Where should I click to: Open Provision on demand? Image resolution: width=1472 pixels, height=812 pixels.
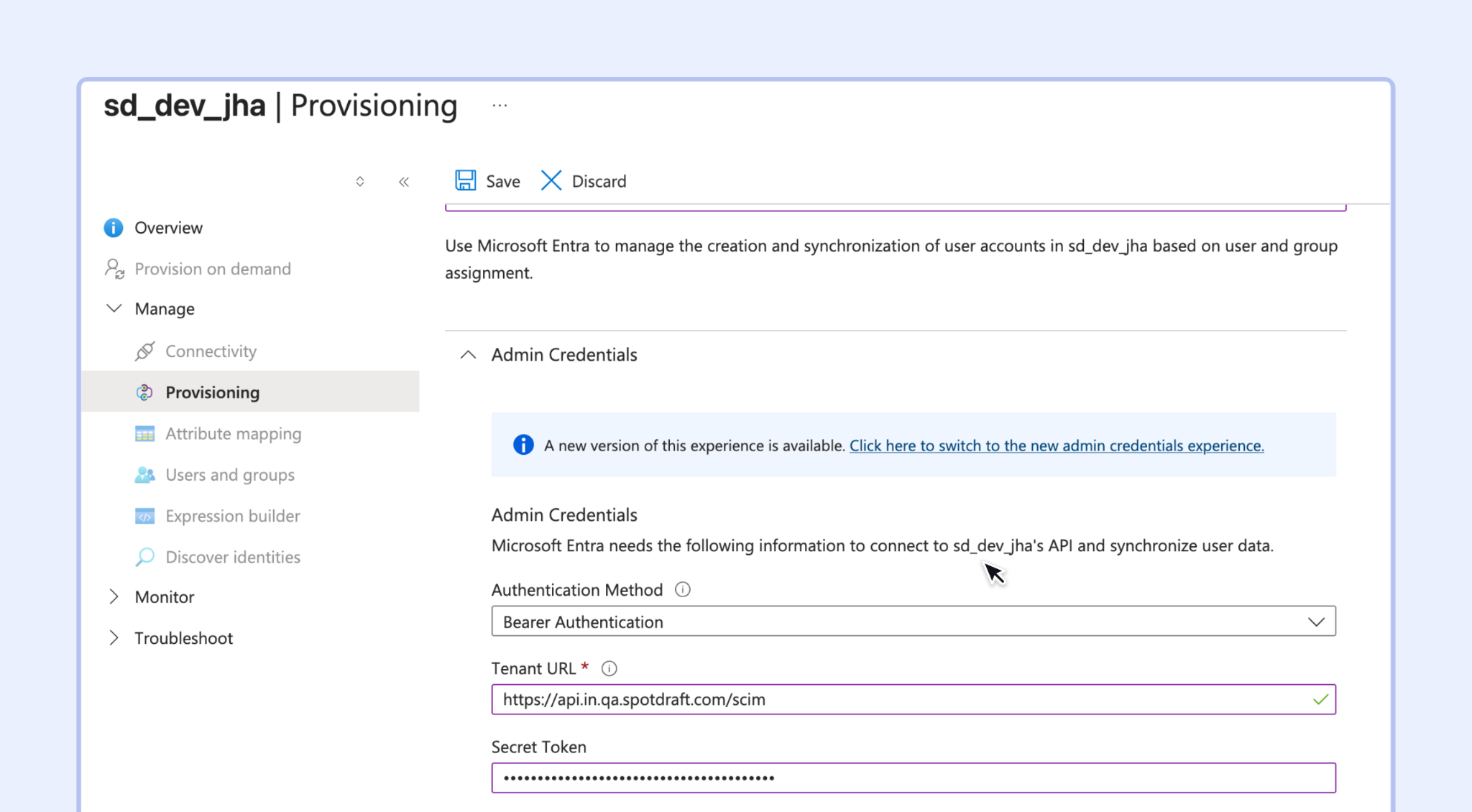(x=212, y=269)
